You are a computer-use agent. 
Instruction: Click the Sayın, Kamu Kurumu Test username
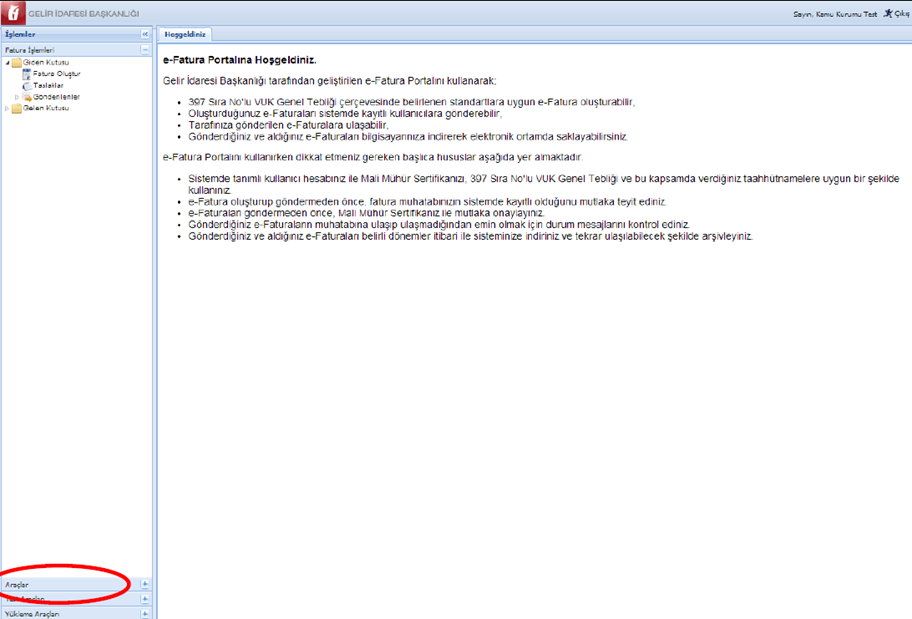click(836, 15)
